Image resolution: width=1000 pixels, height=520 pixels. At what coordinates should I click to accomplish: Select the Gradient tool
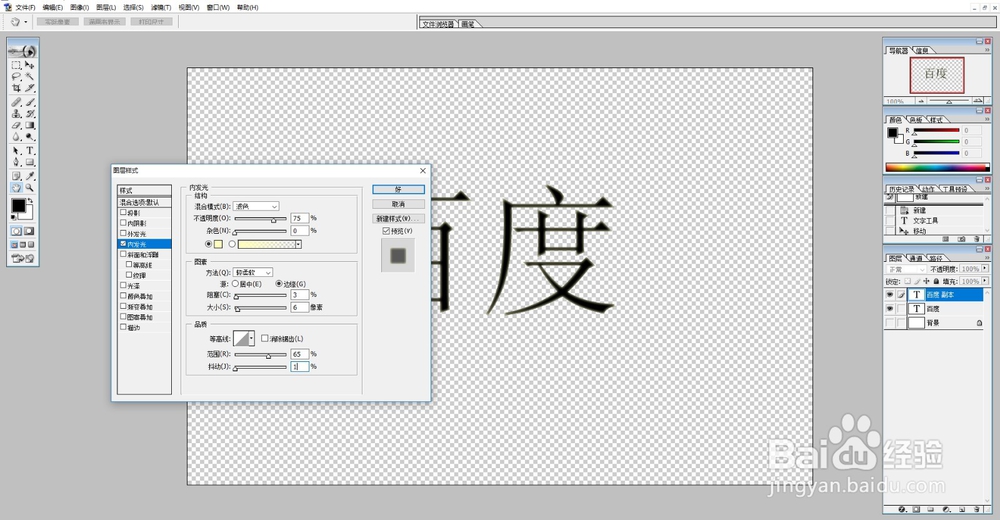pos(29,125)
